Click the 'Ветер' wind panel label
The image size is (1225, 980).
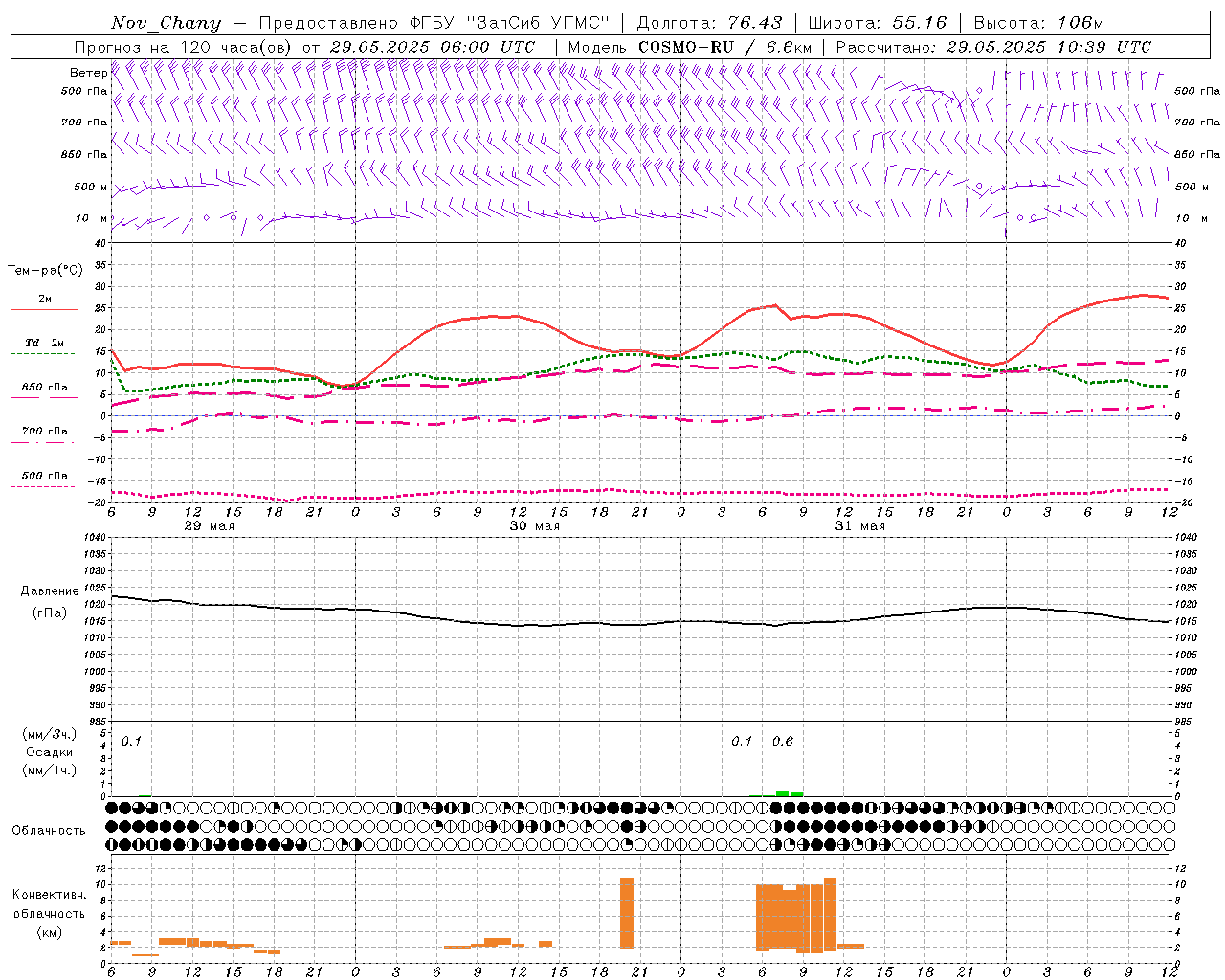pos(88,73)
